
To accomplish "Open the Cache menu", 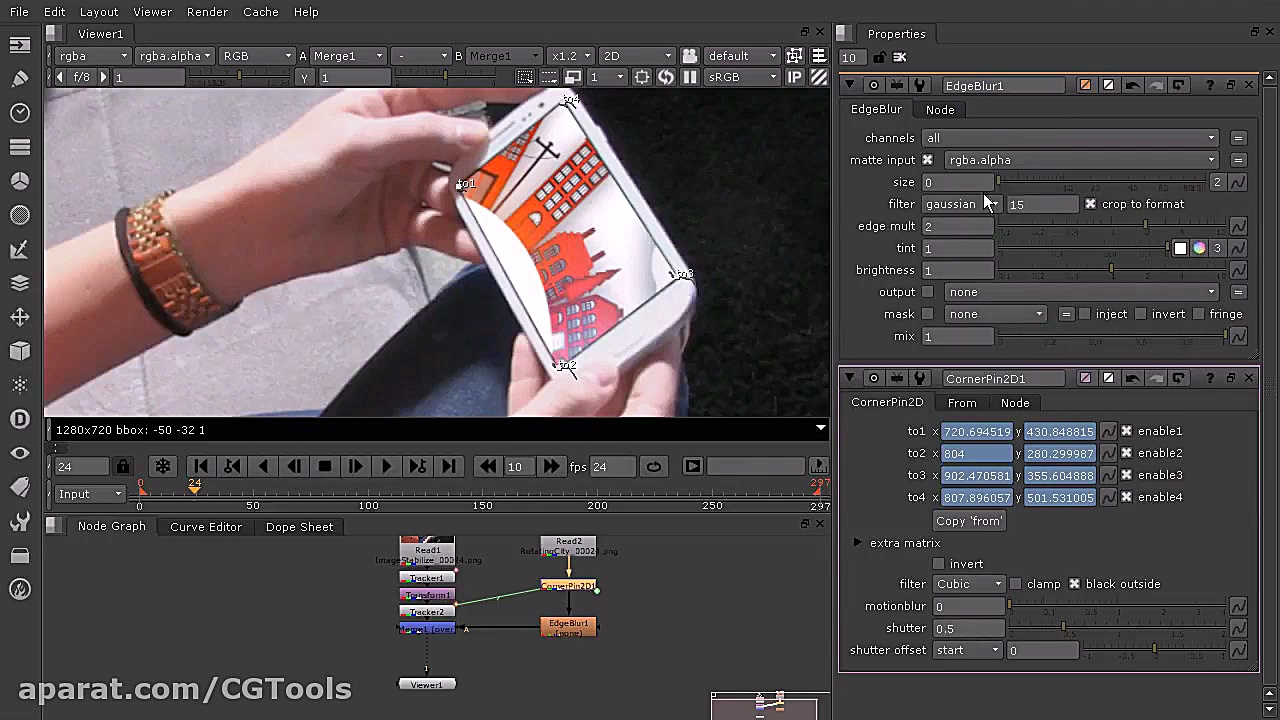I will tap(261, 12).
